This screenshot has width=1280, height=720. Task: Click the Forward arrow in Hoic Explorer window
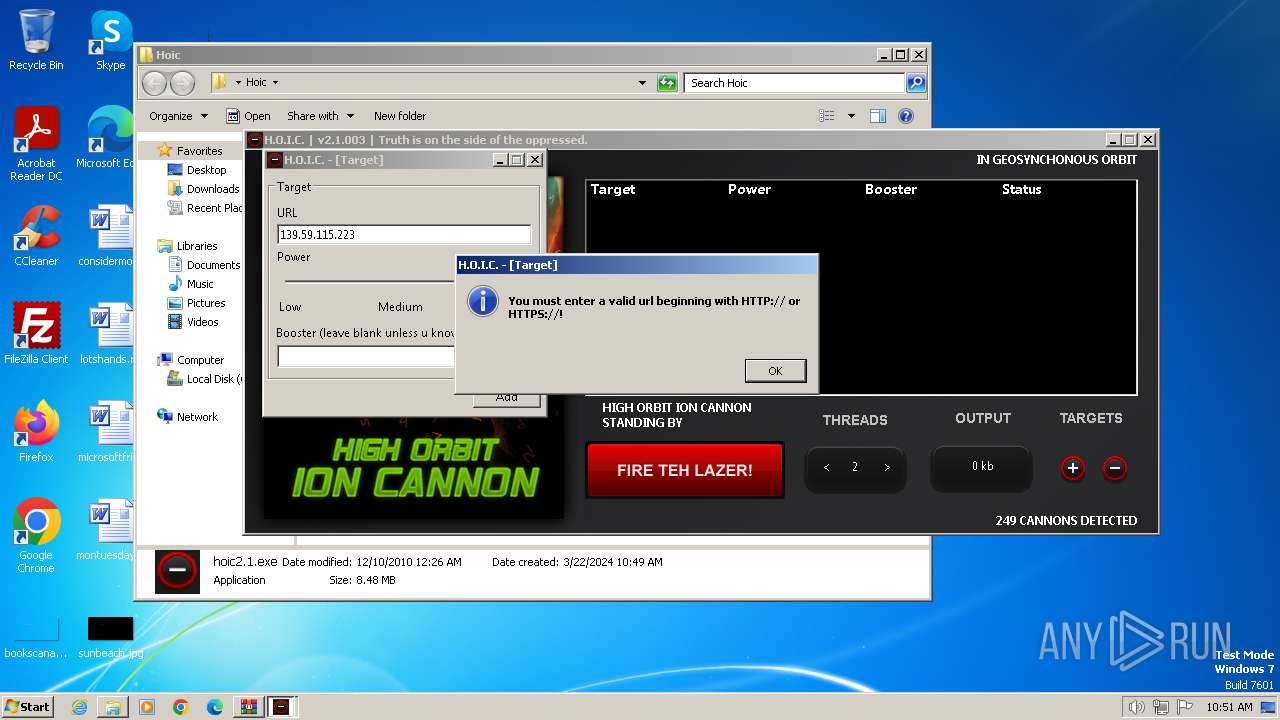(182, 83)
